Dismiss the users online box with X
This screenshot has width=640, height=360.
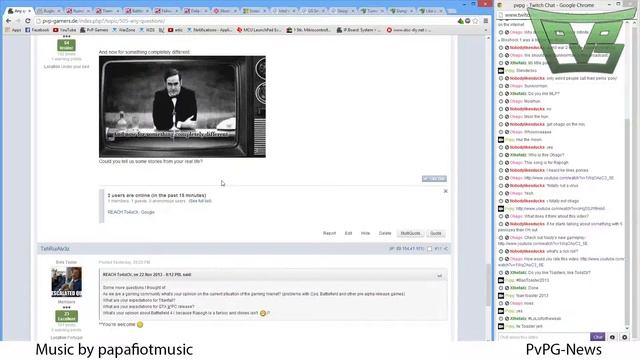point(445,191)
